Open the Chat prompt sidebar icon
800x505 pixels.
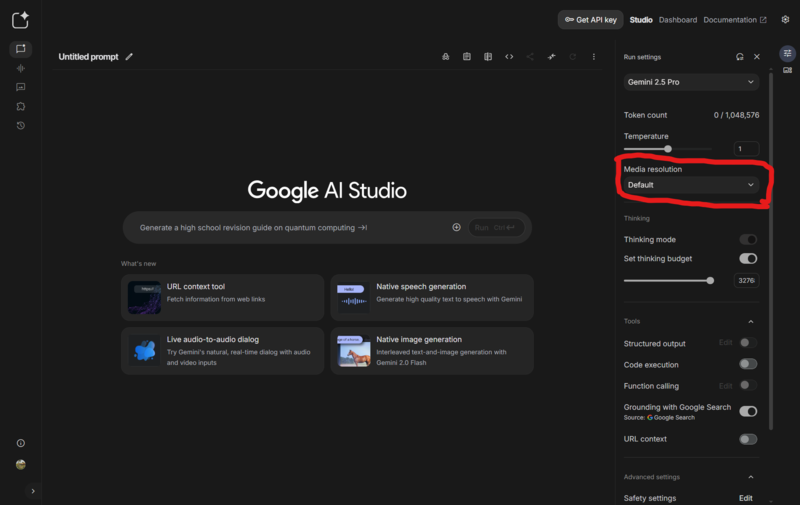coord(20,49)
